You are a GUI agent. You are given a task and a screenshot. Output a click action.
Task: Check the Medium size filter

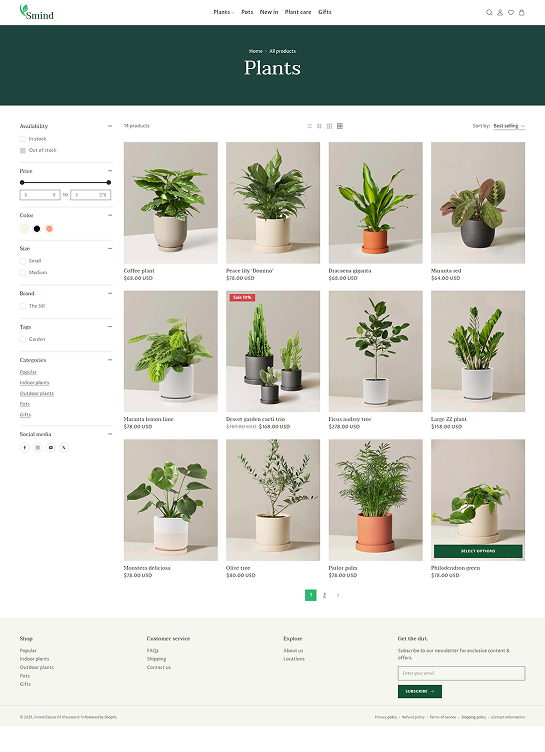[x=23, y=273]
